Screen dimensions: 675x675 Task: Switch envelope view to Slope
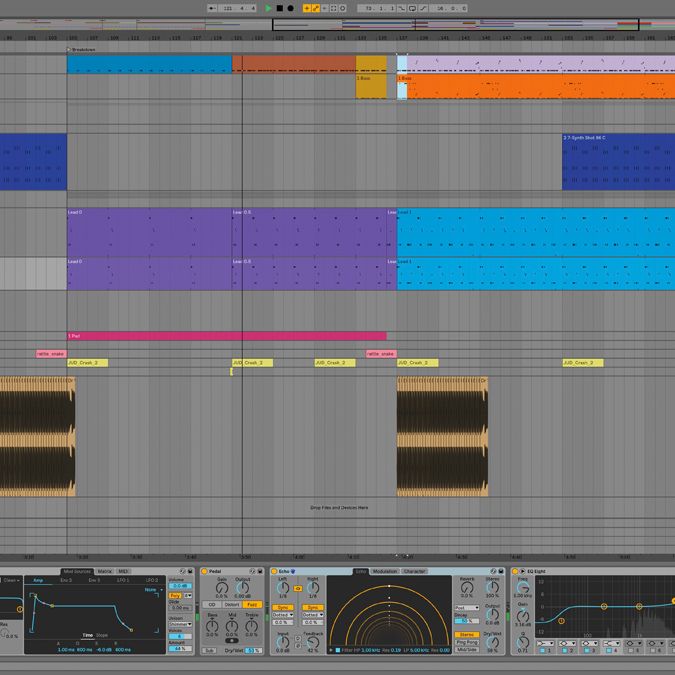[102, 635]
